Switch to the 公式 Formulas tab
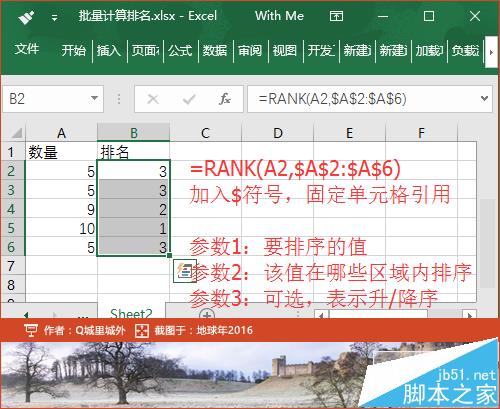The height and width of the screenshot is (409, 500). coord(180,51)
